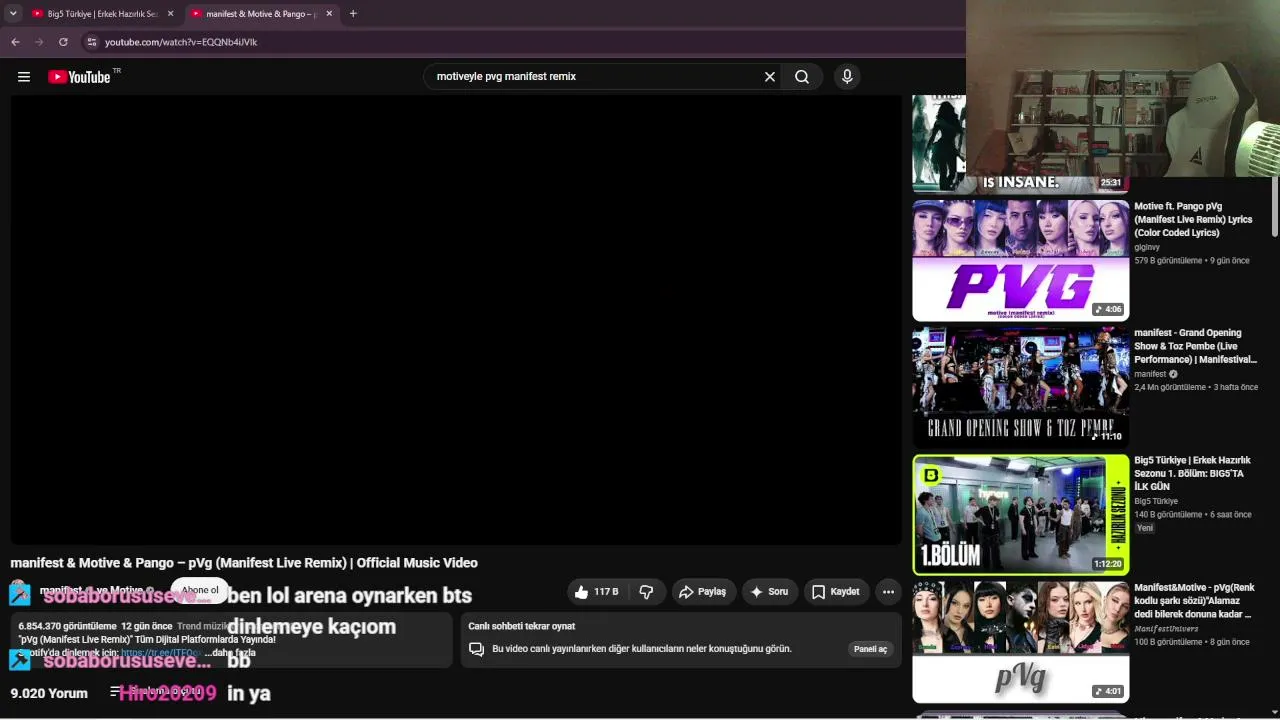Click the '6.854.370 görüntüleme' view count
Image resolution: width=1280 pixels, height=720 pixels.
coord(67,626)
